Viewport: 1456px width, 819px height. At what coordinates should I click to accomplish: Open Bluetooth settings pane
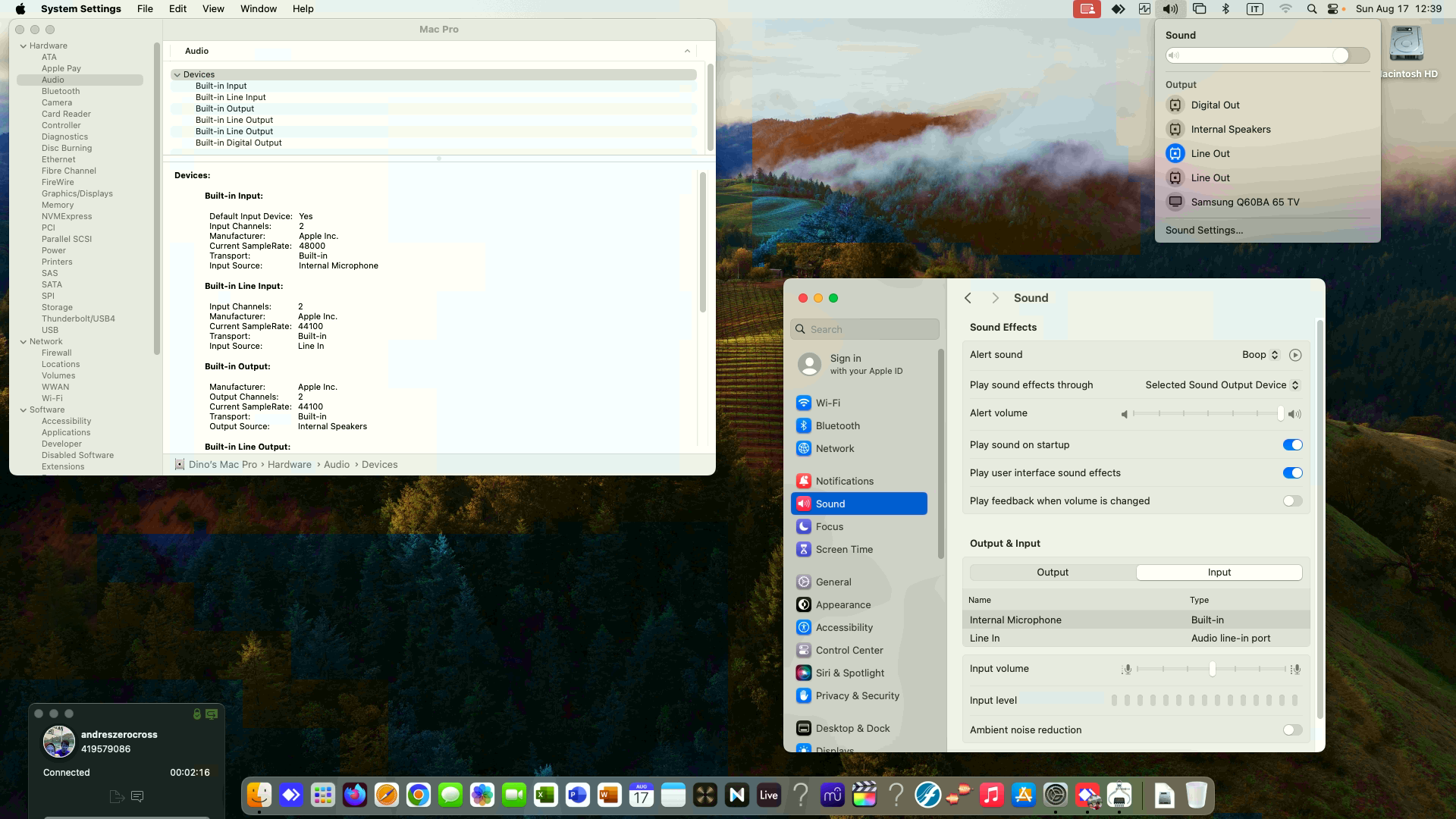coord(859,426)
